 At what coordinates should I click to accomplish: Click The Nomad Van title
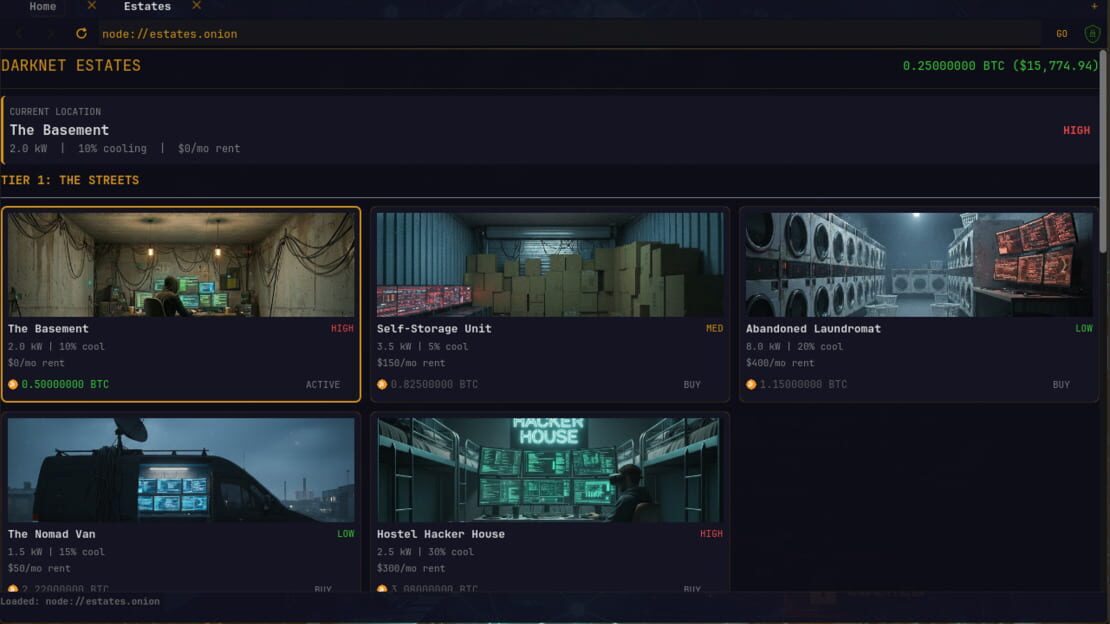(52, 534)
